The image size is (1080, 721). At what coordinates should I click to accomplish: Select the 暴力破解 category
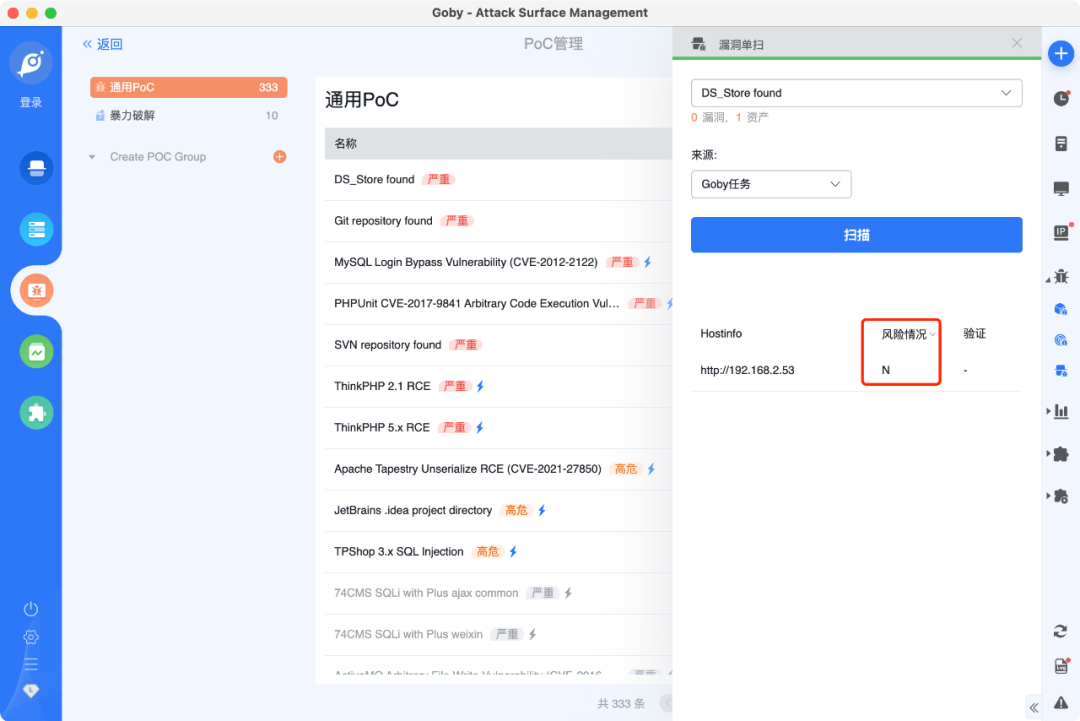[x=189, y=115]
